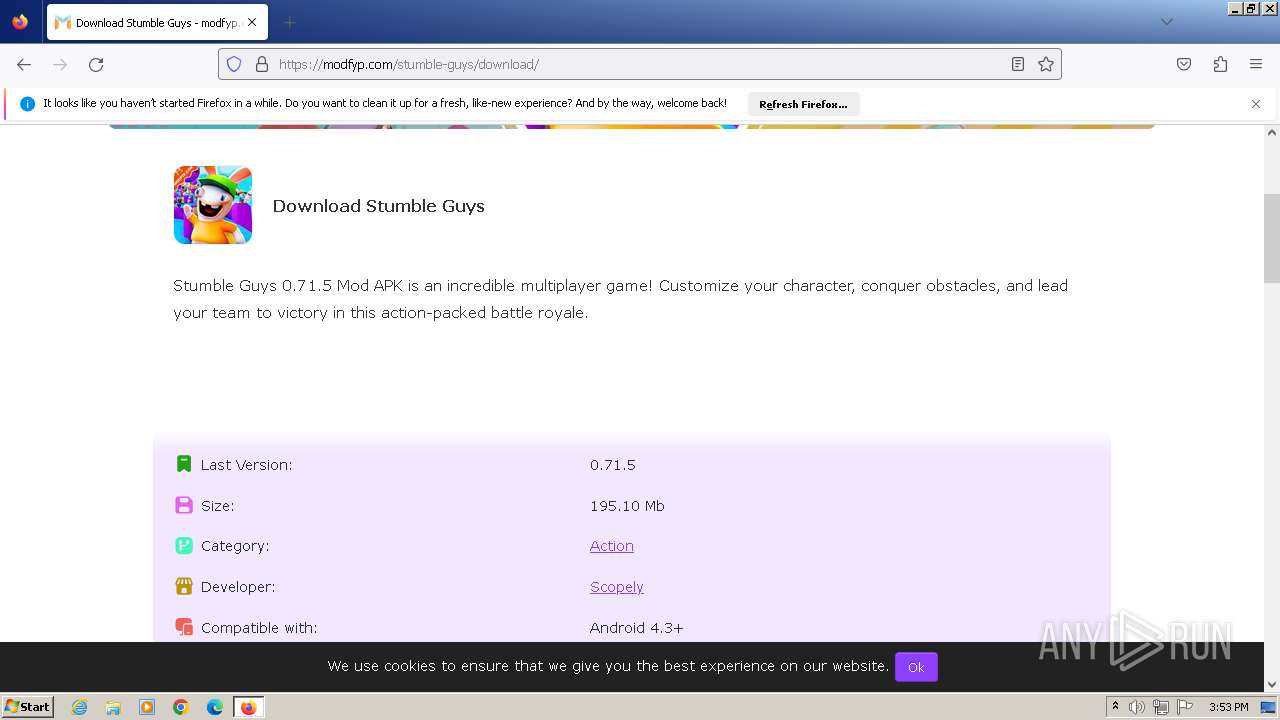The width and height of the screenshot is (1280, 720).
Task: Open the Action category link
Action: click(612, 546)
